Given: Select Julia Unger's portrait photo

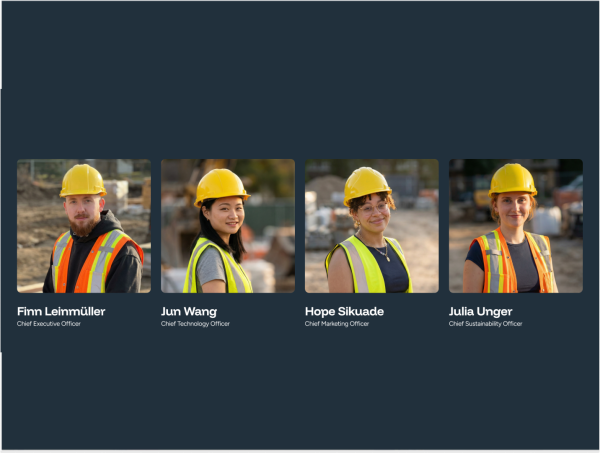Looking at the screenshot, I should pyautogui.click(x=516, y=226).
